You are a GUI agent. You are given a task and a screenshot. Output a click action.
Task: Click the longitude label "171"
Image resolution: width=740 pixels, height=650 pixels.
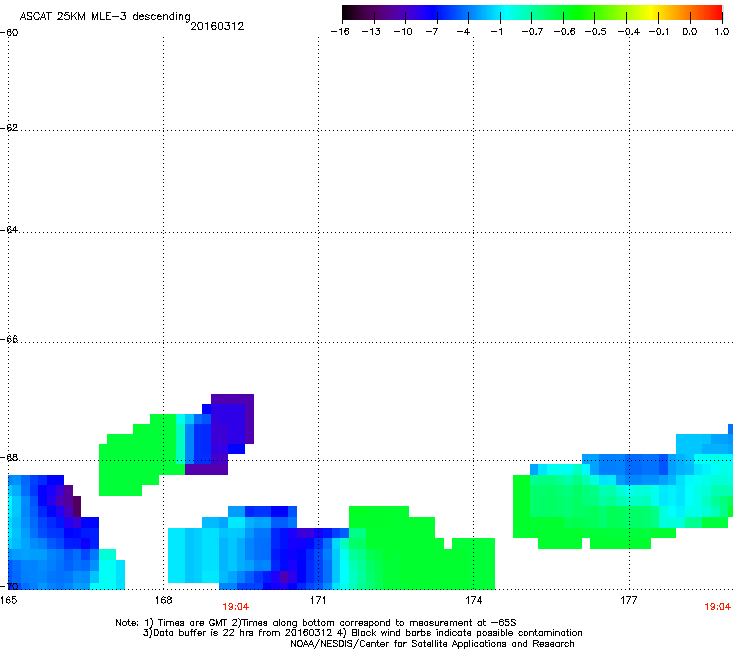click(318, 600)
